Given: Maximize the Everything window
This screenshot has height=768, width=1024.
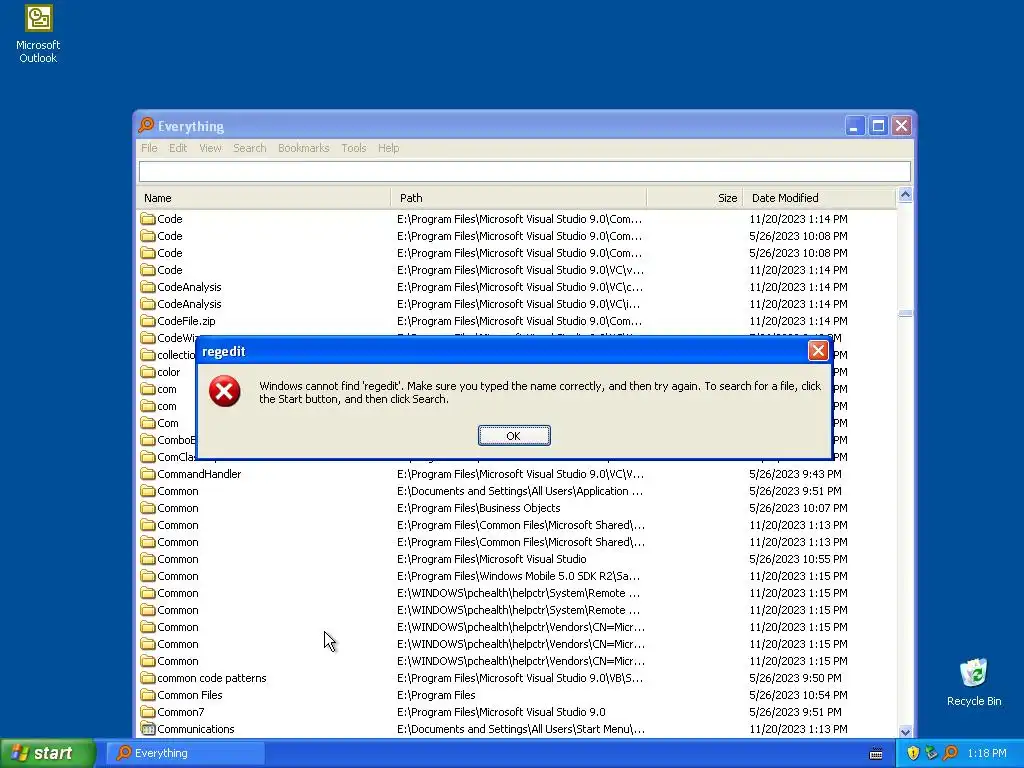Looking at the screenshot, I should tap(878, 125).
